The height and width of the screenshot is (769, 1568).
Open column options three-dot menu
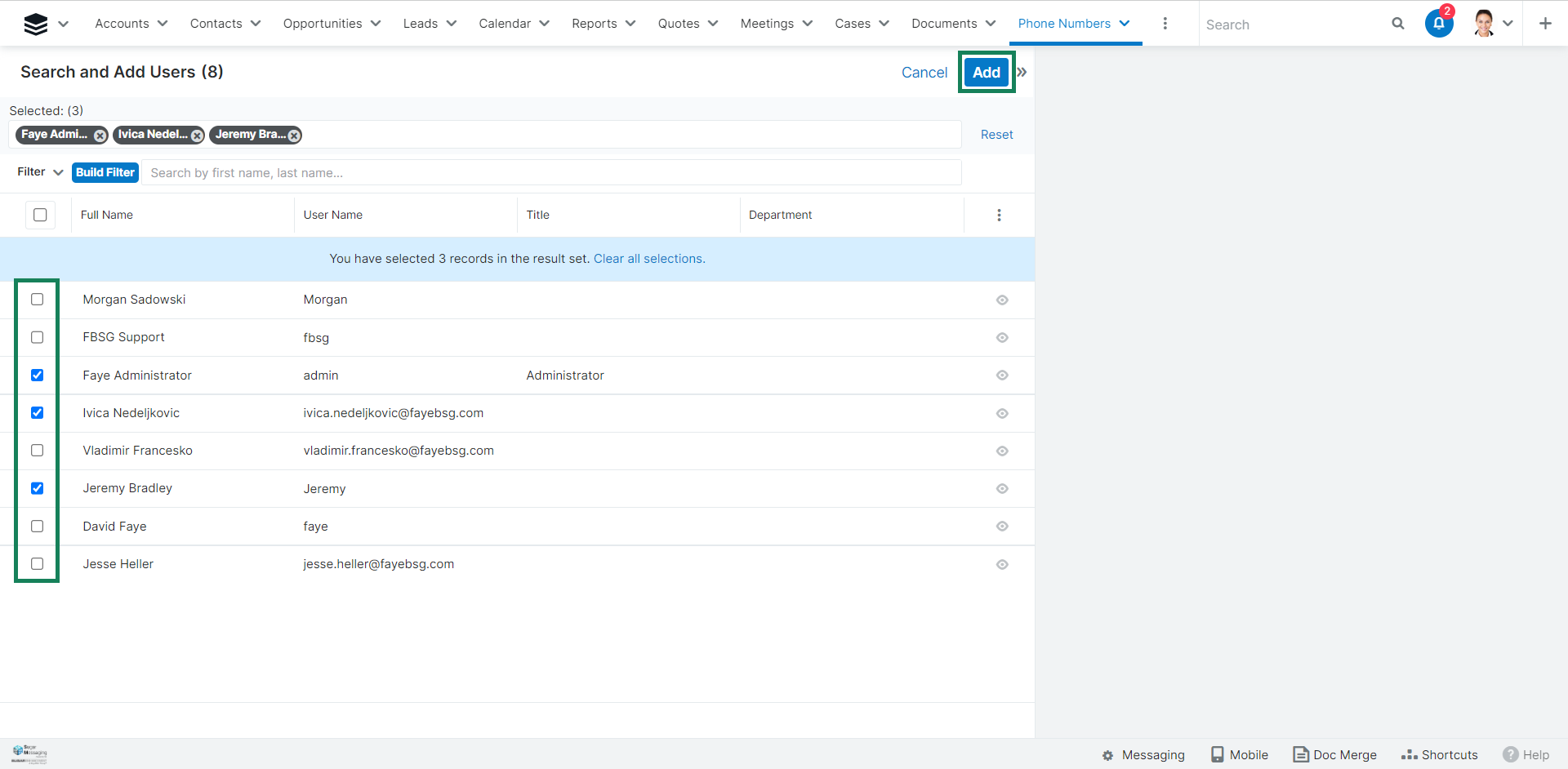[x=998, y=216]
